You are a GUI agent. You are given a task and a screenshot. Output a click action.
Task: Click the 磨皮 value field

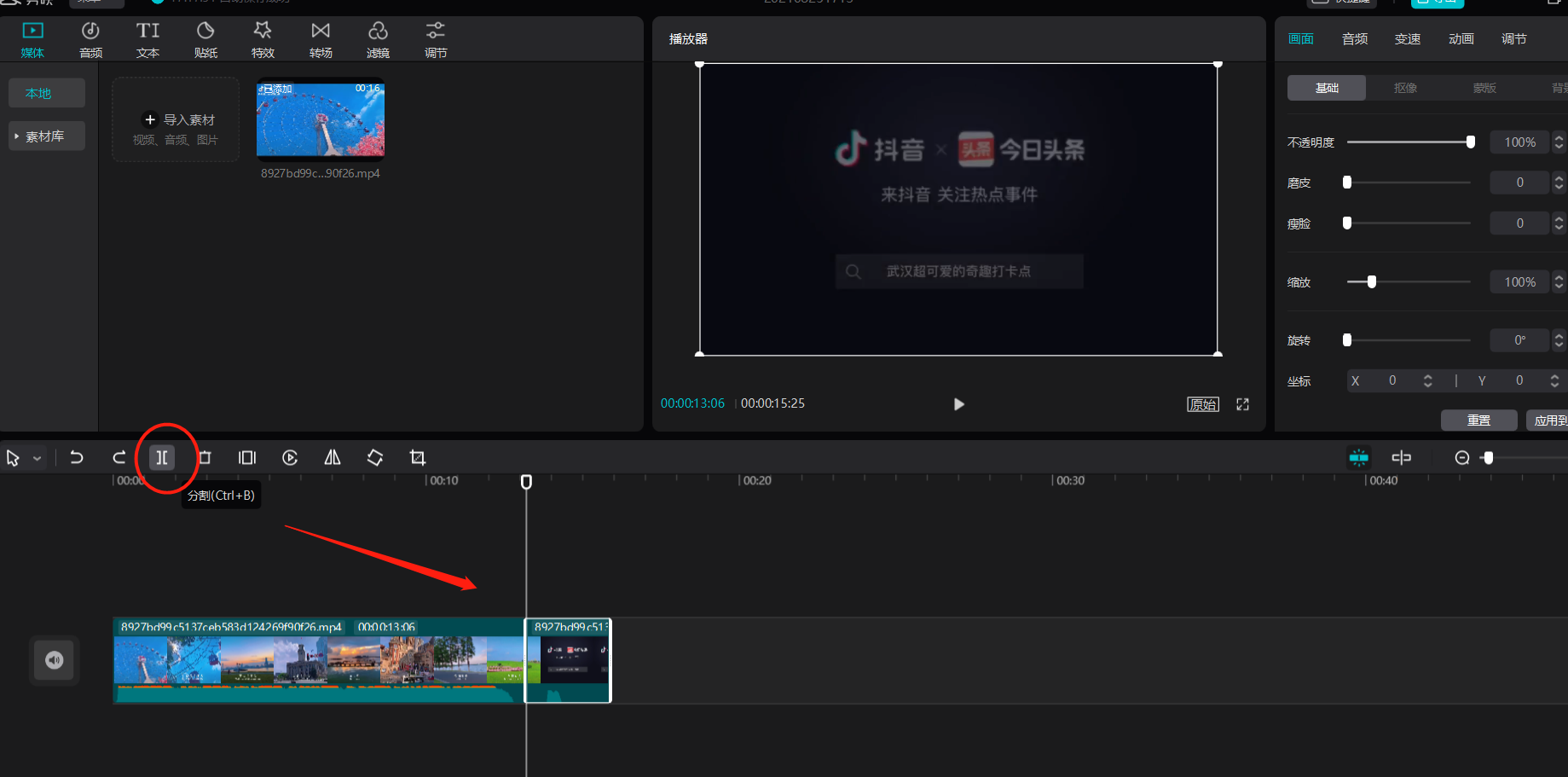(1520, 183)
